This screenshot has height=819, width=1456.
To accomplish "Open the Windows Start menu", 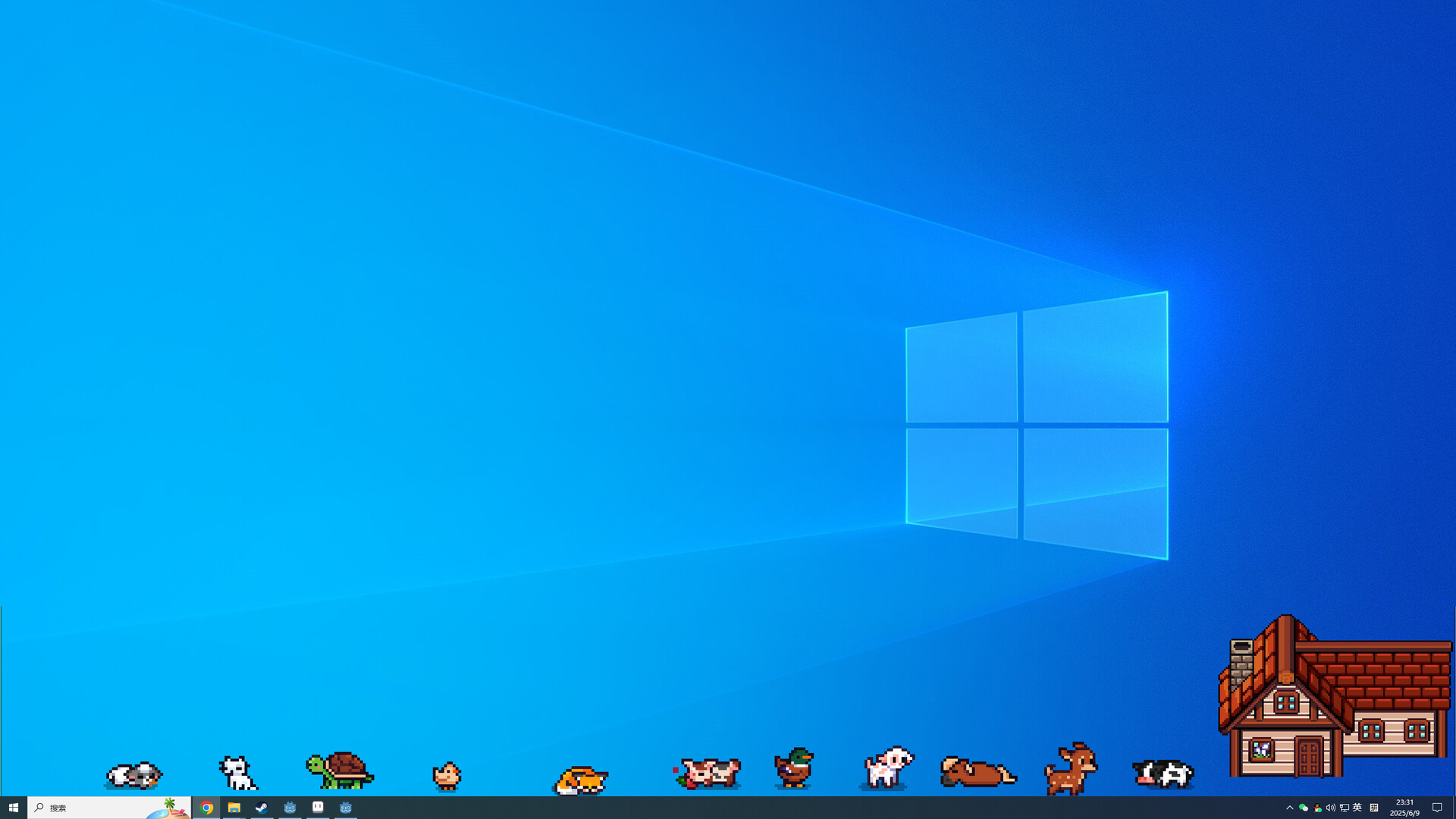I will click(14, 808).
